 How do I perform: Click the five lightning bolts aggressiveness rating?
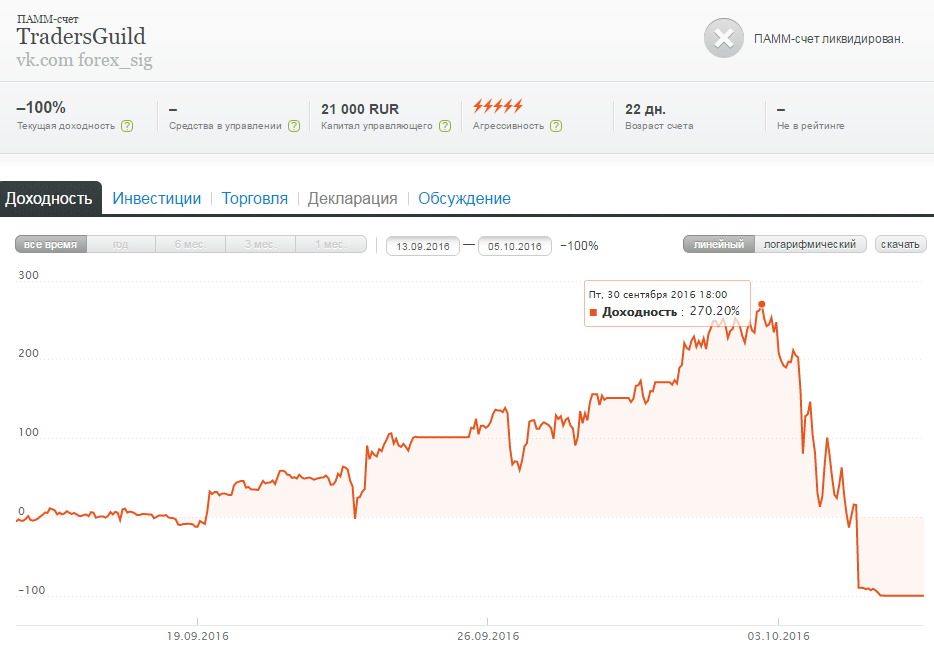point(497,107)
